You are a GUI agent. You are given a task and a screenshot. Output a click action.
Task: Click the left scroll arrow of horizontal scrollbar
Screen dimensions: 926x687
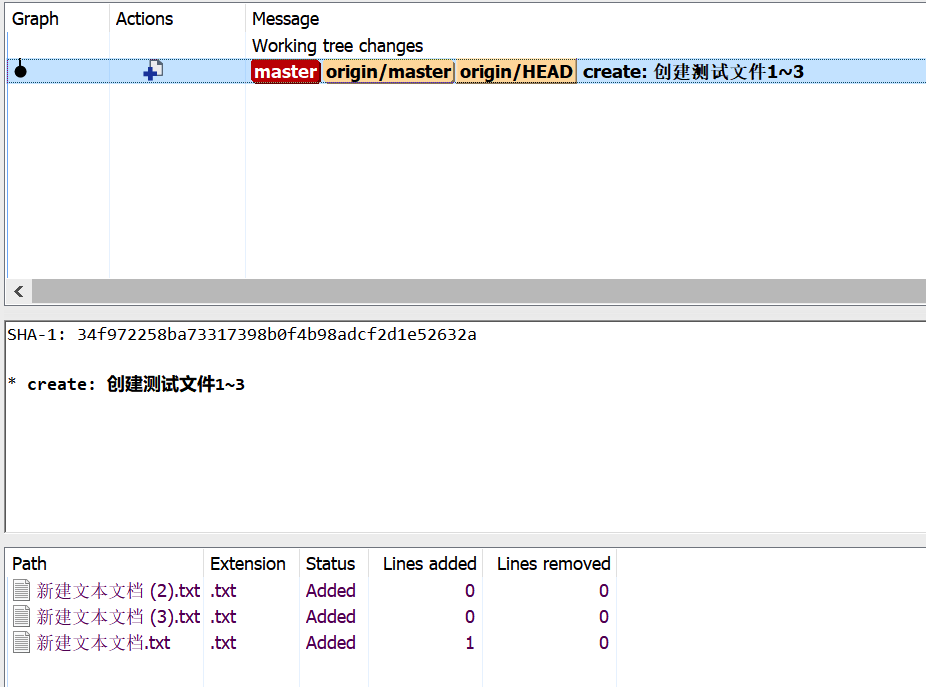(x=18, y=291)
